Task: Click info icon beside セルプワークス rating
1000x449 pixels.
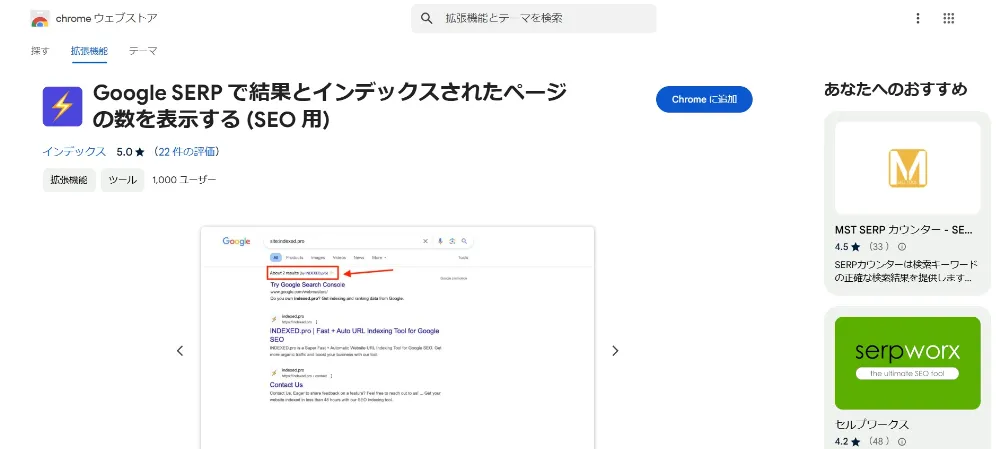Action: (902, 441)
